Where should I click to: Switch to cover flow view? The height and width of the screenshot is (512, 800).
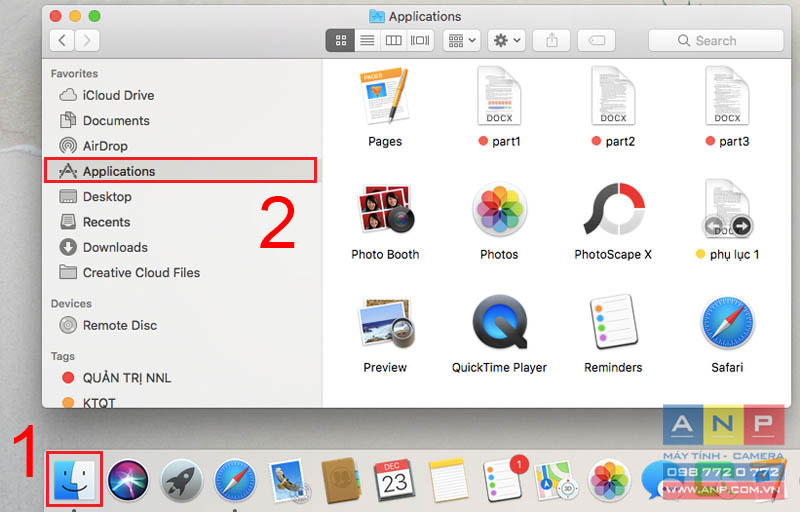click(x=420, y=40)
